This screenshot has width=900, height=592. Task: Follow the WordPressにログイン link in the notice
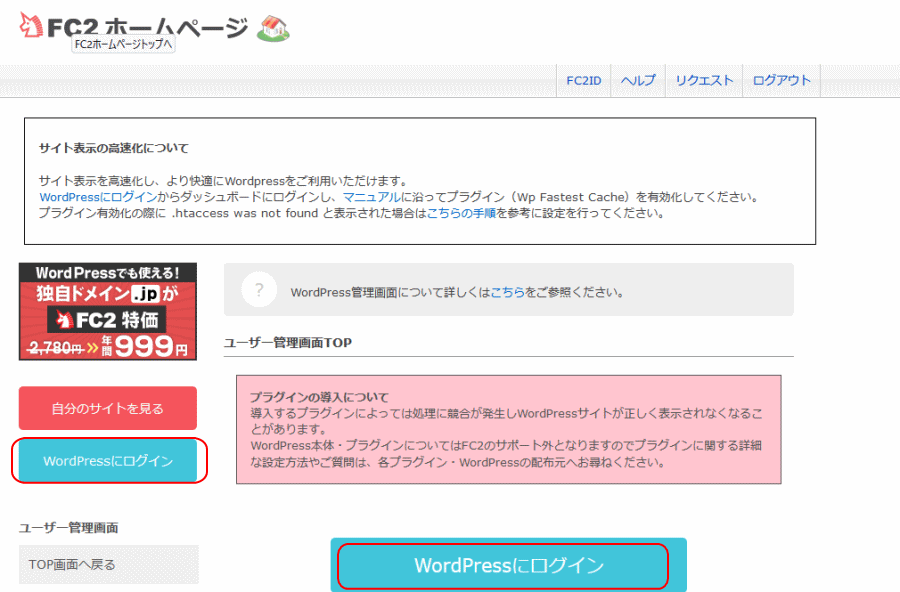[x=98, y=197]
